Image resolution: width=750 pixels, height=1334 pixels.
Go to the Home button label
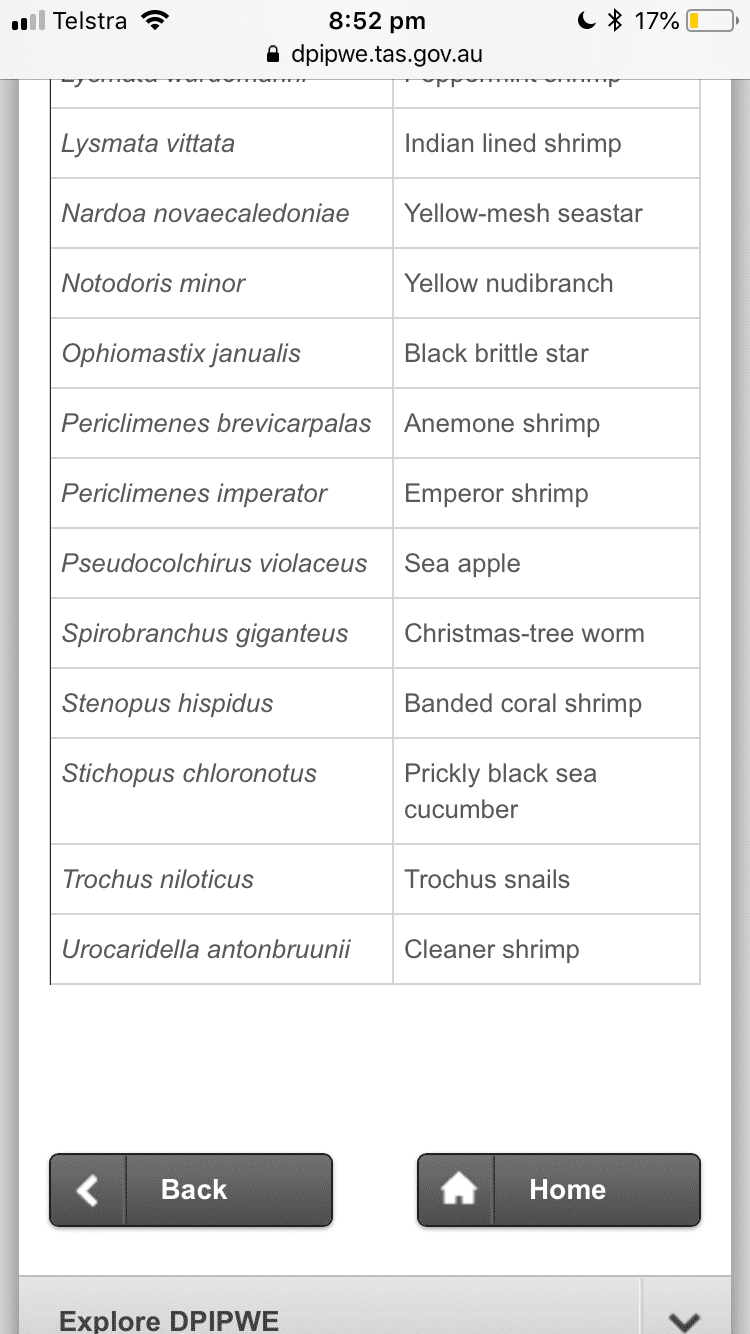point(567,1190)
